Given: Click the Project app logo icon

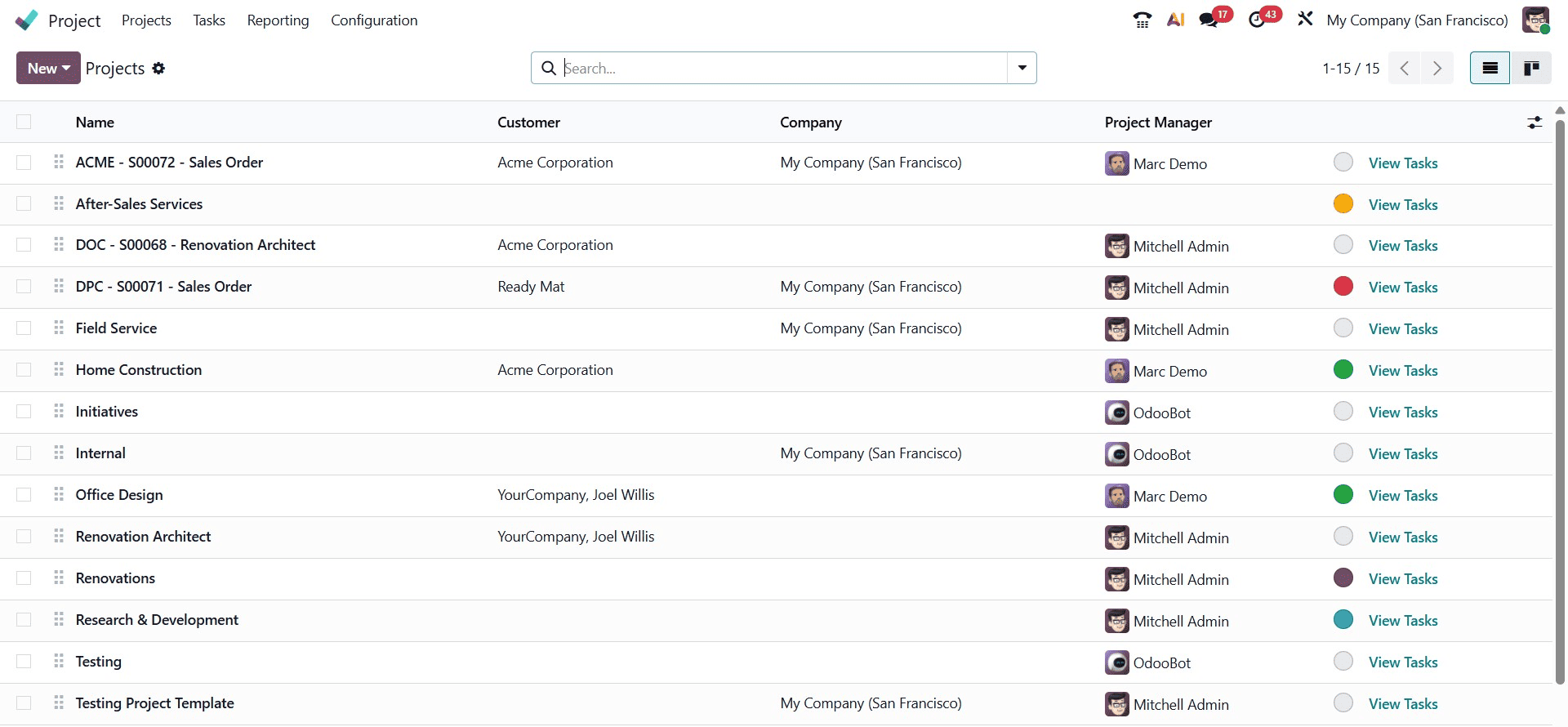Looking at the screenshot, I should tap(27, 20).
